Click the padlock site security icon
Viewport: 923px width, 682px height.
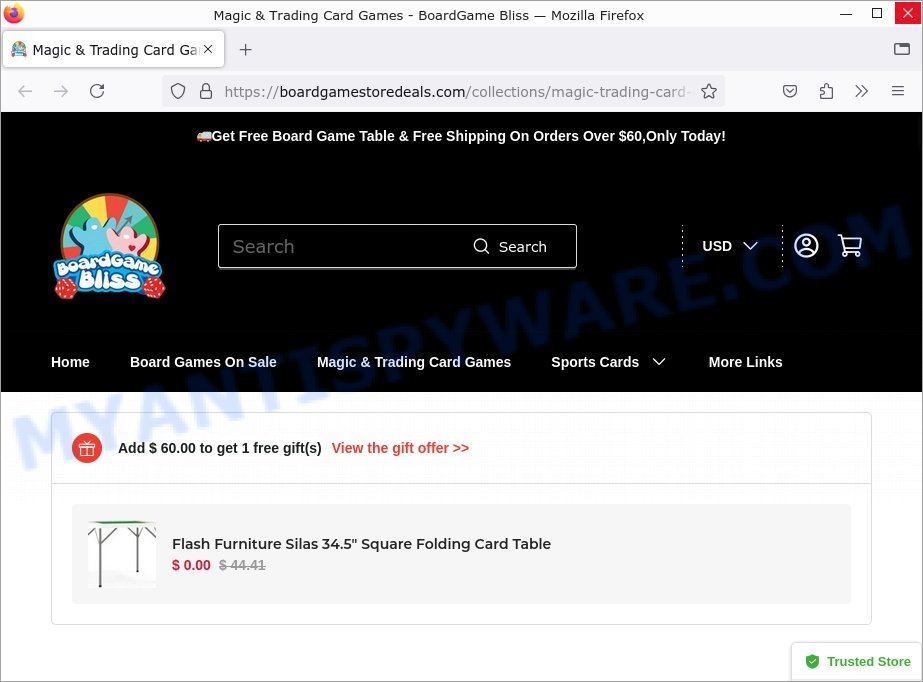[205, 91]
